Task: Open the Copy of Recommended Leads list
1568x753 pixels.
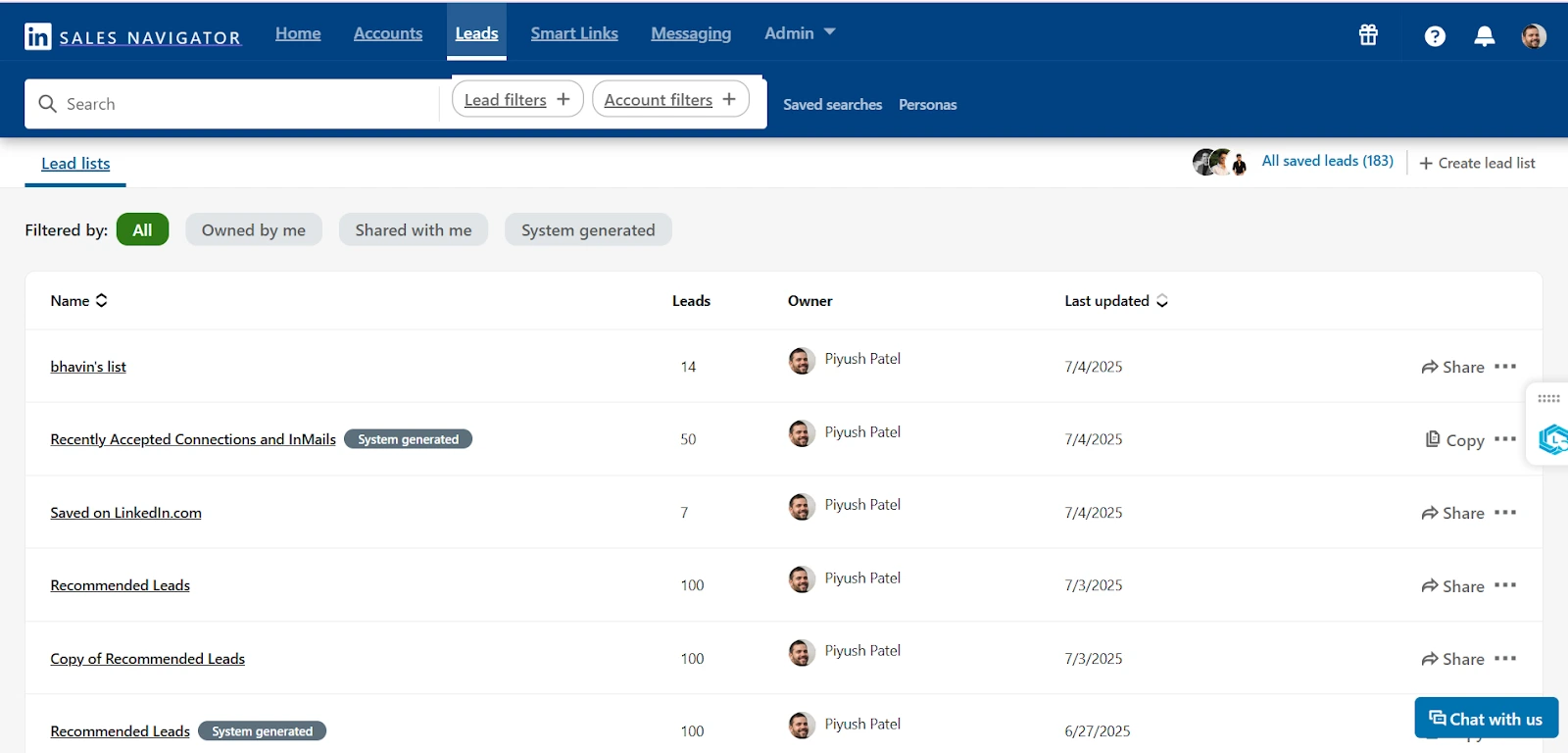Action: point(147,659)
